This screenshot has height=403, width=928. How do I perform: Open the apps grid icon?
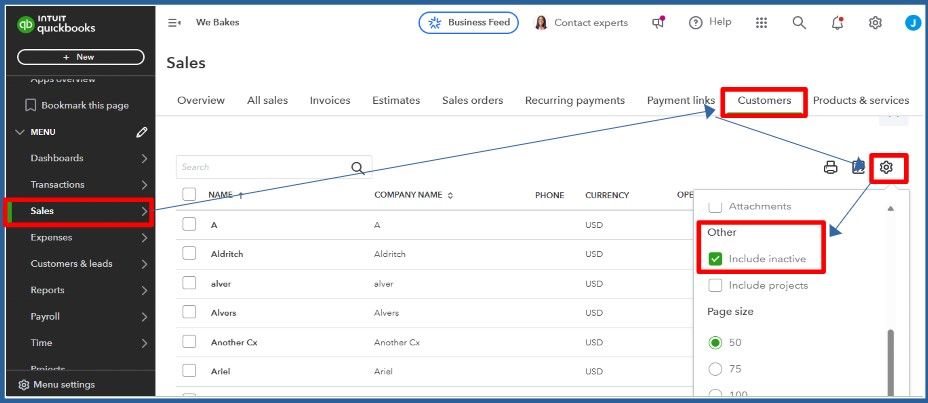click(761, 22)
